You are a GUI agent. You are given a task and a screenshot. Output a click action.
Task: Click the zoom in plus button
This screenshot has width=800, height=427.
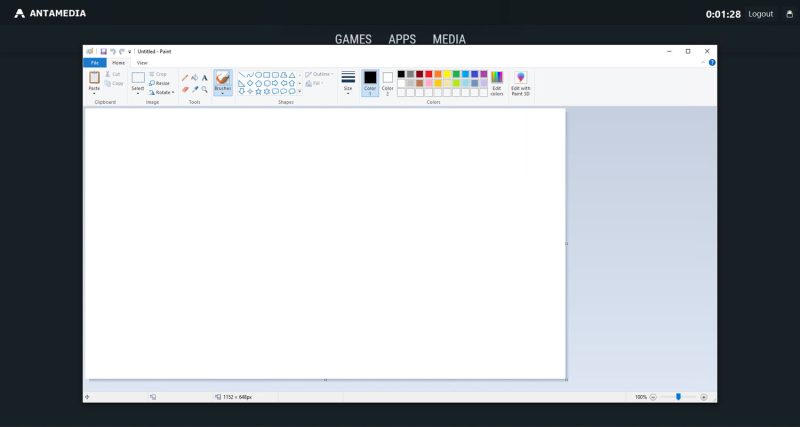coord(704,397)
